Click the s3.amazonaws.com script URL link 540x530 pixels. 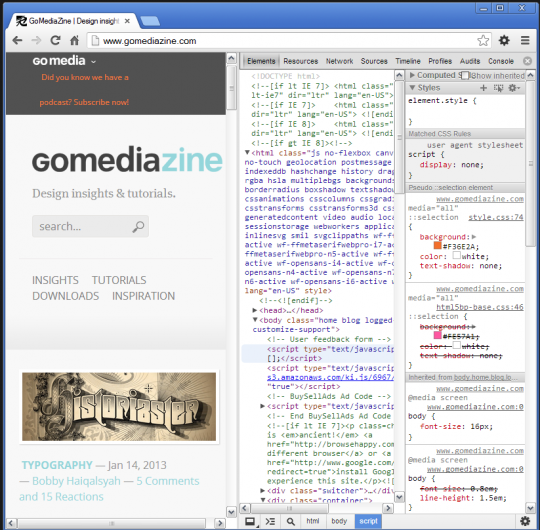(x=330, y=377)
